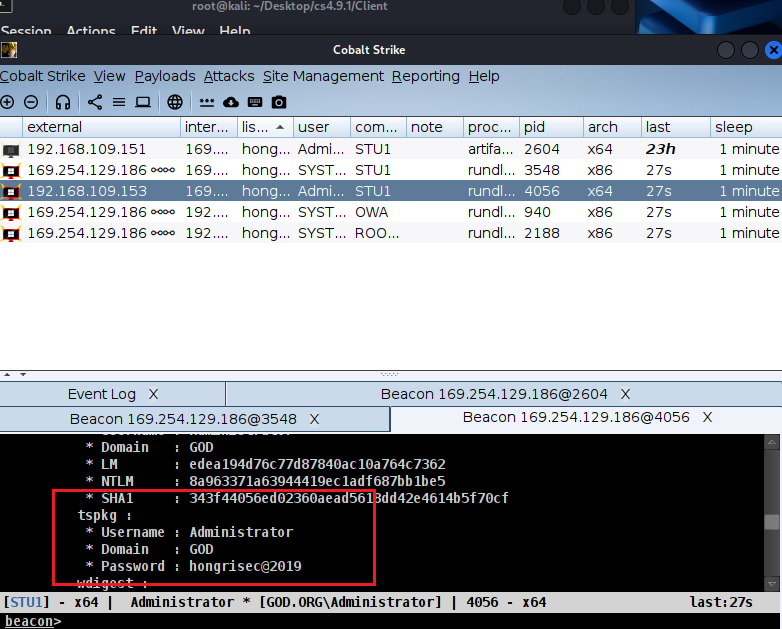Screen dimensions: 782x629
Task: Click the beacon icon of the OWA row
Action: tap(11, 212)
